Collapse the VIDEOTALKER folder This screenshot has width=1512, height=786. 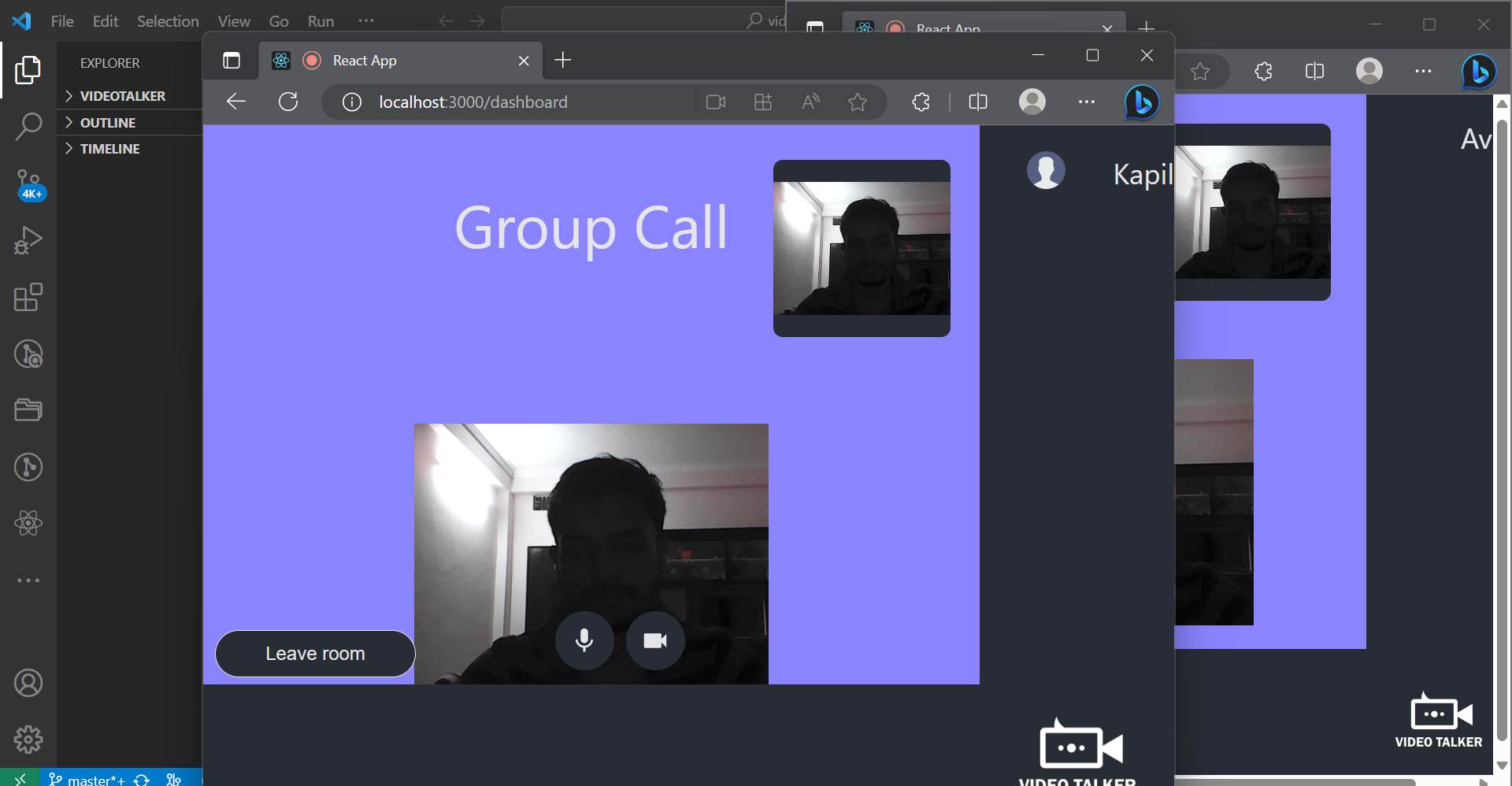tap(122, 96)
